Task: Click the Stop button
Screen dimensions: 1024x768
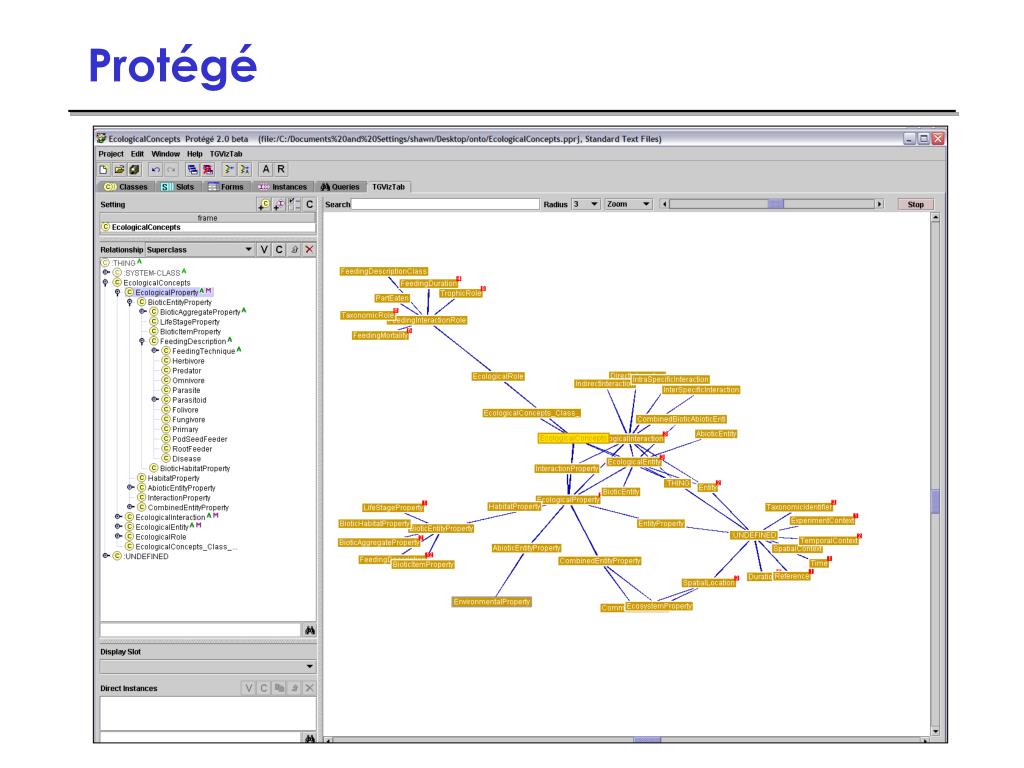Action: (916, 204)
